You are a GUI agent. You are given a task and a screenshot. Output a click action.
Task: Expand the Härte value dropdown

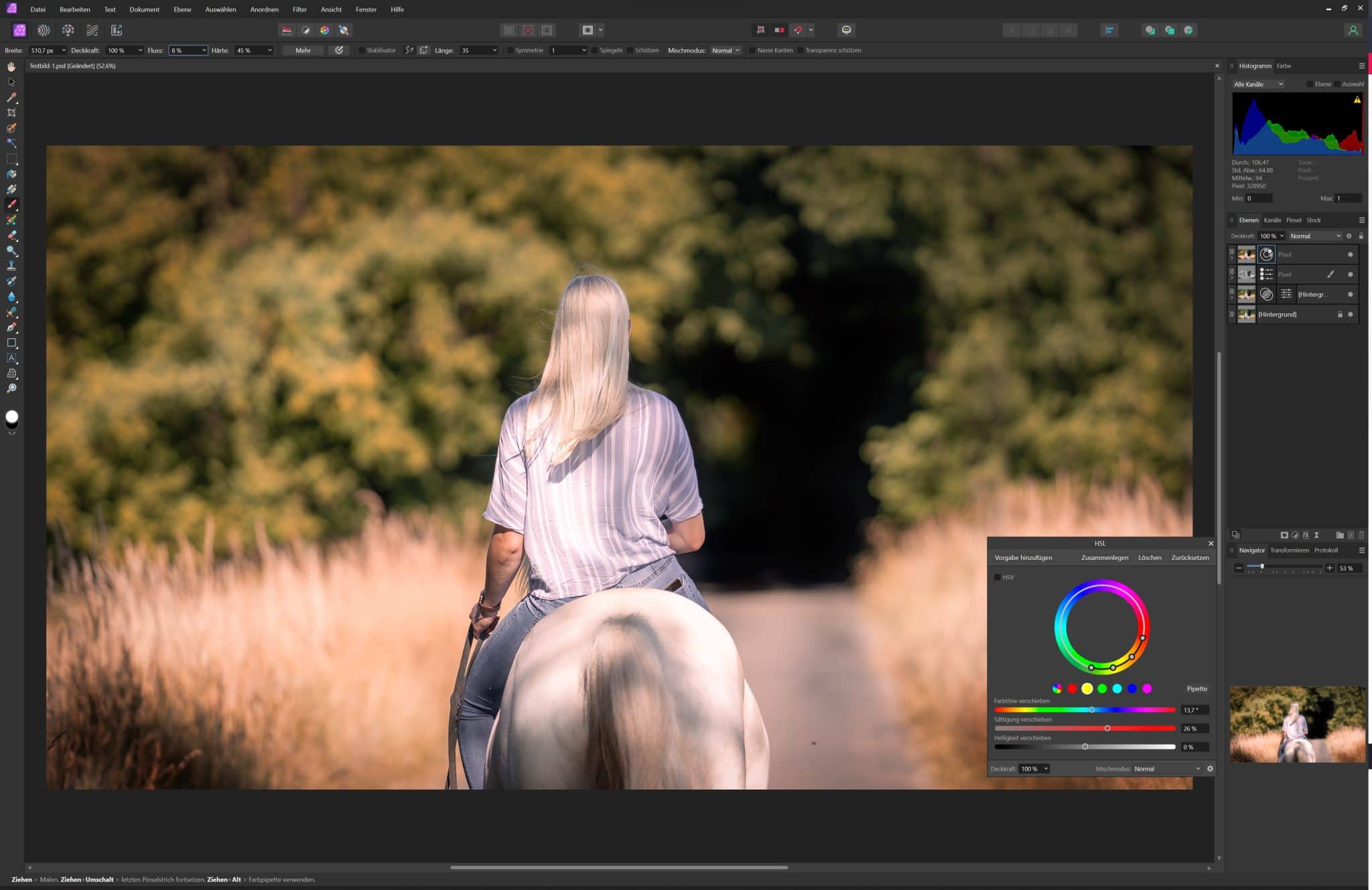[269, 50]
